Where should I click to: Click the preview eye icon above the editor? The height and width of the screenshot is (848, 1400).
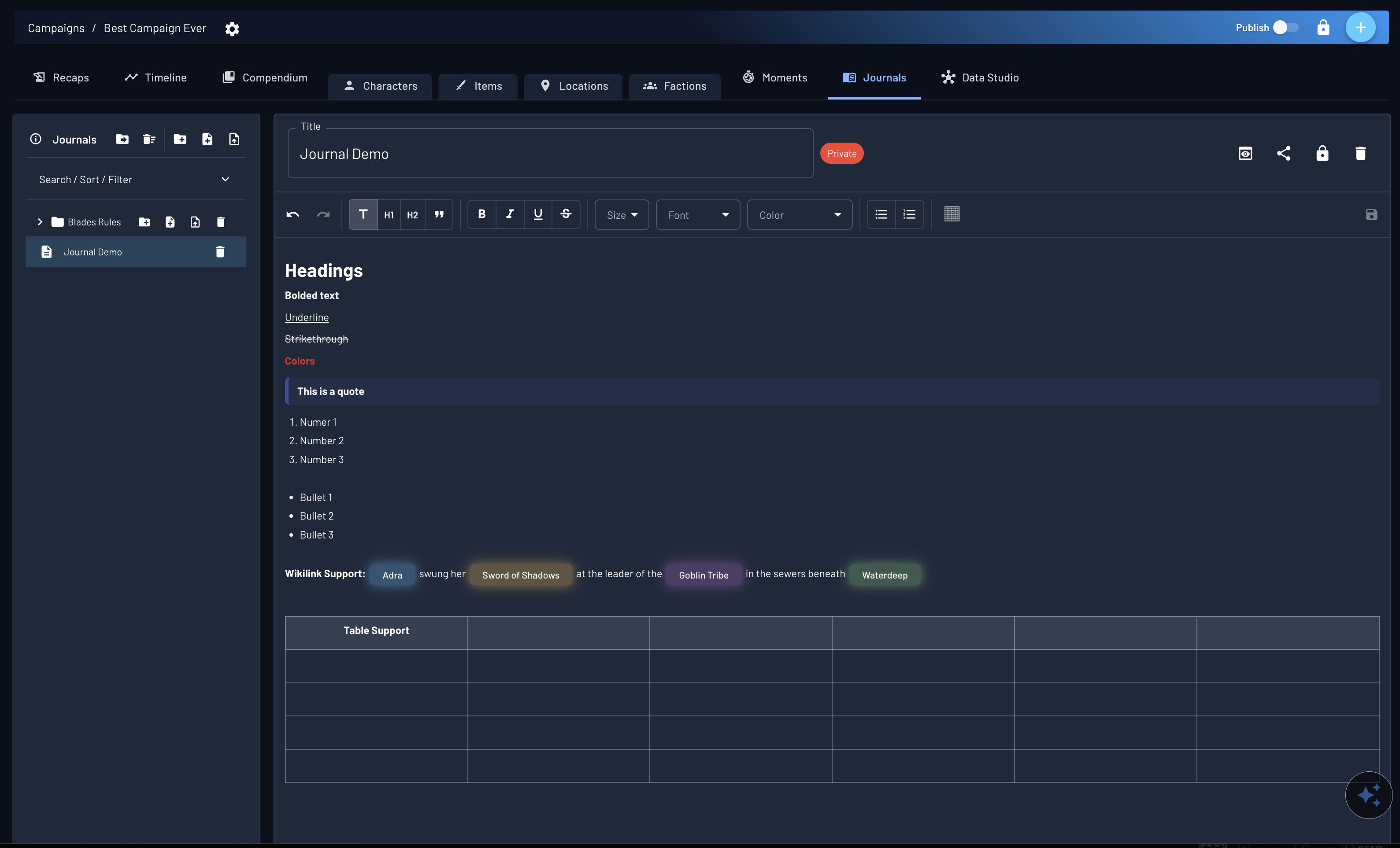[x=1245, y=153]
